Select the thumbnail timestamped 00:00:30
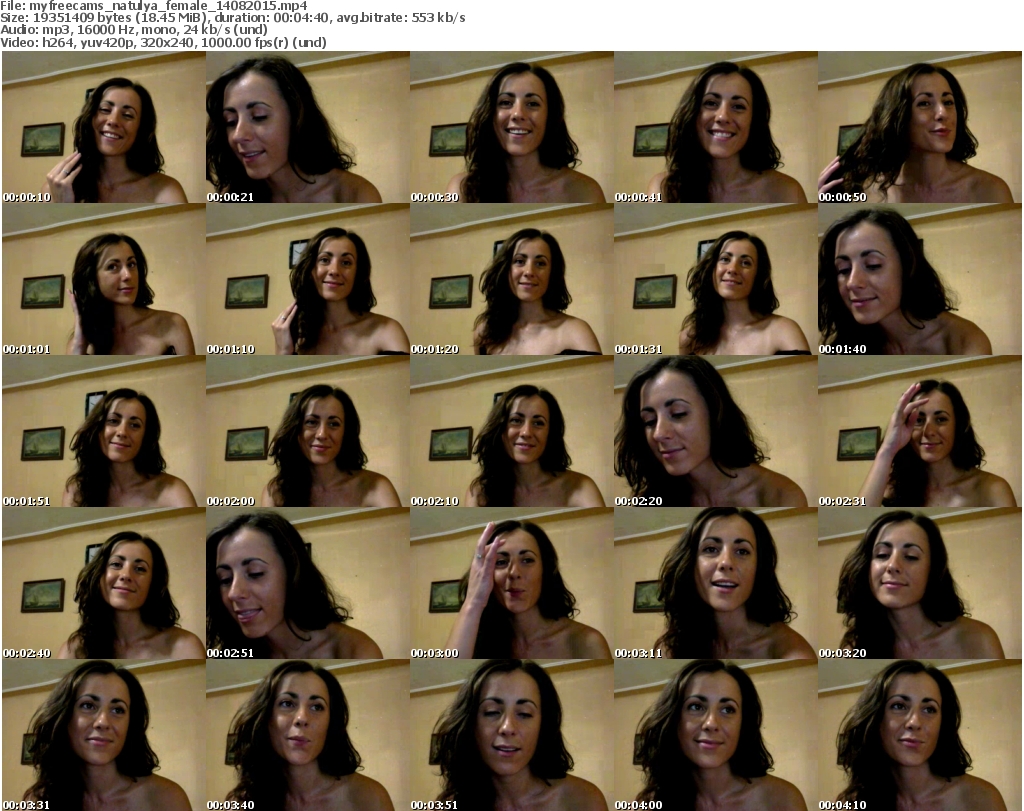Viewport: 1024px width, 811px height. click(512, 127)
